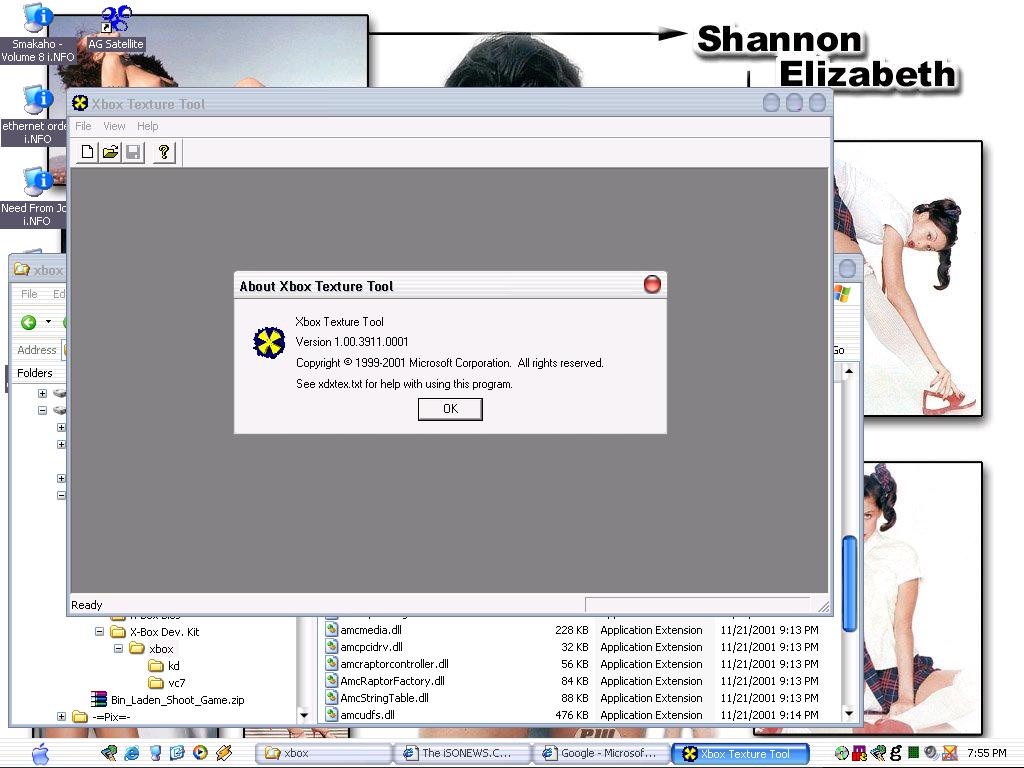Close the About Xbox Texture Tool dialog

click(652, 285)
